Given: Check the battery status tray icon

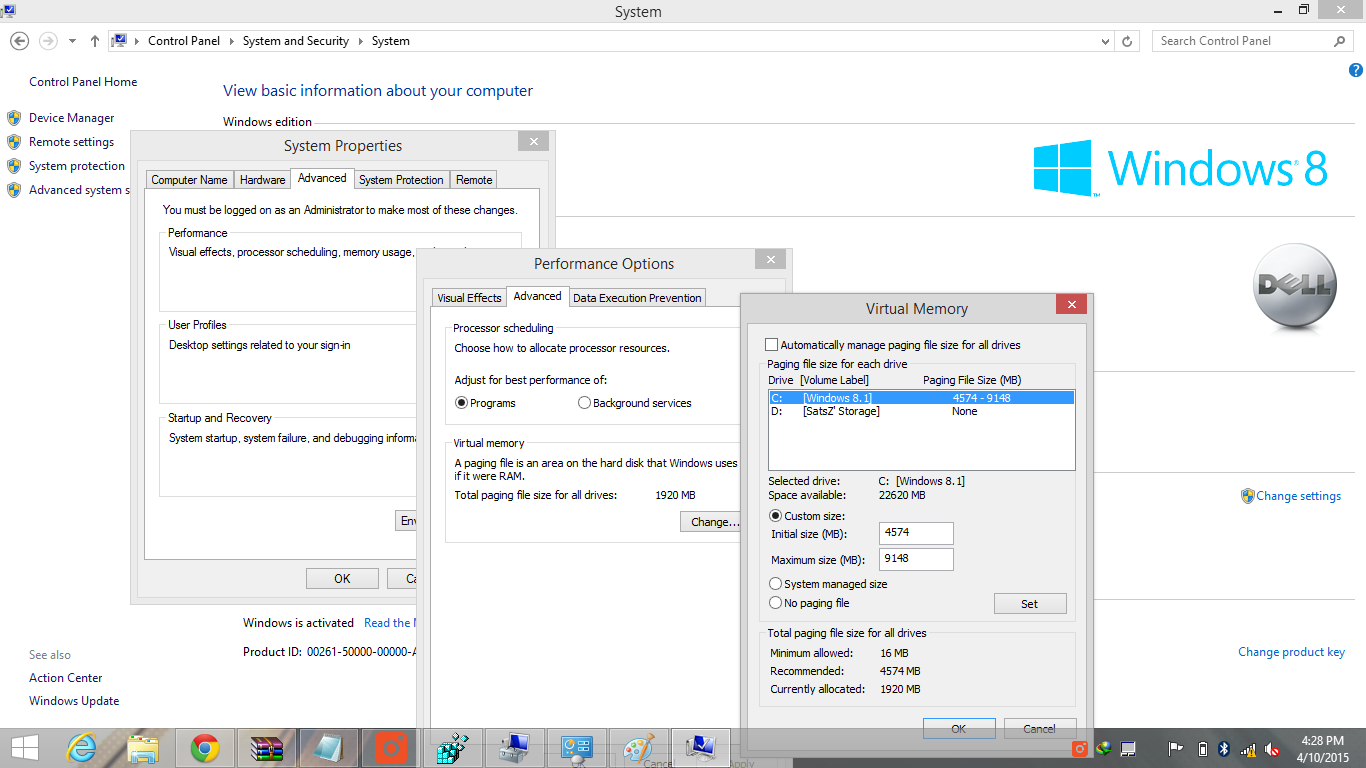Looking at the screenshot, I should pos(1202,748).
